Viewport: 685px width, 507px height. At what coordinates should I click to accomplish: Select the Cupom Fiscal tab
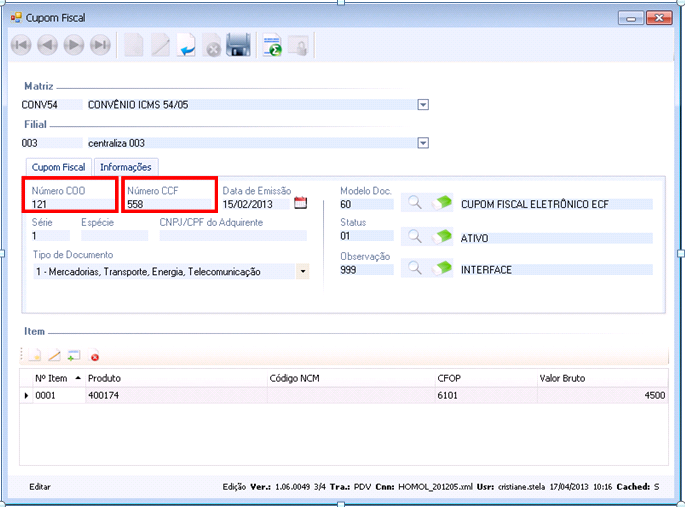[59, 167]
